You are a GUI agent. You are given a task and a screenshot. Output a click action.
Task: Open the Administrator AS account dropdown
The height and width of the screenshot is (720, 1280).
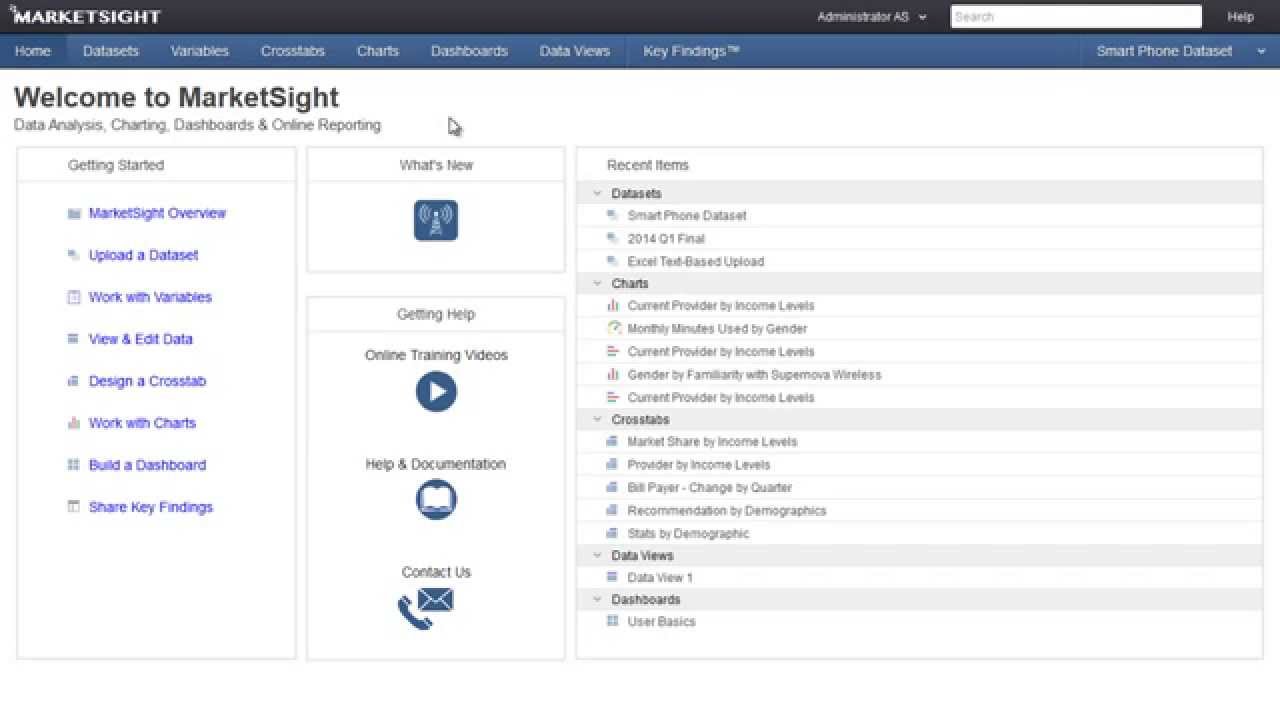[x=872, y=17]
